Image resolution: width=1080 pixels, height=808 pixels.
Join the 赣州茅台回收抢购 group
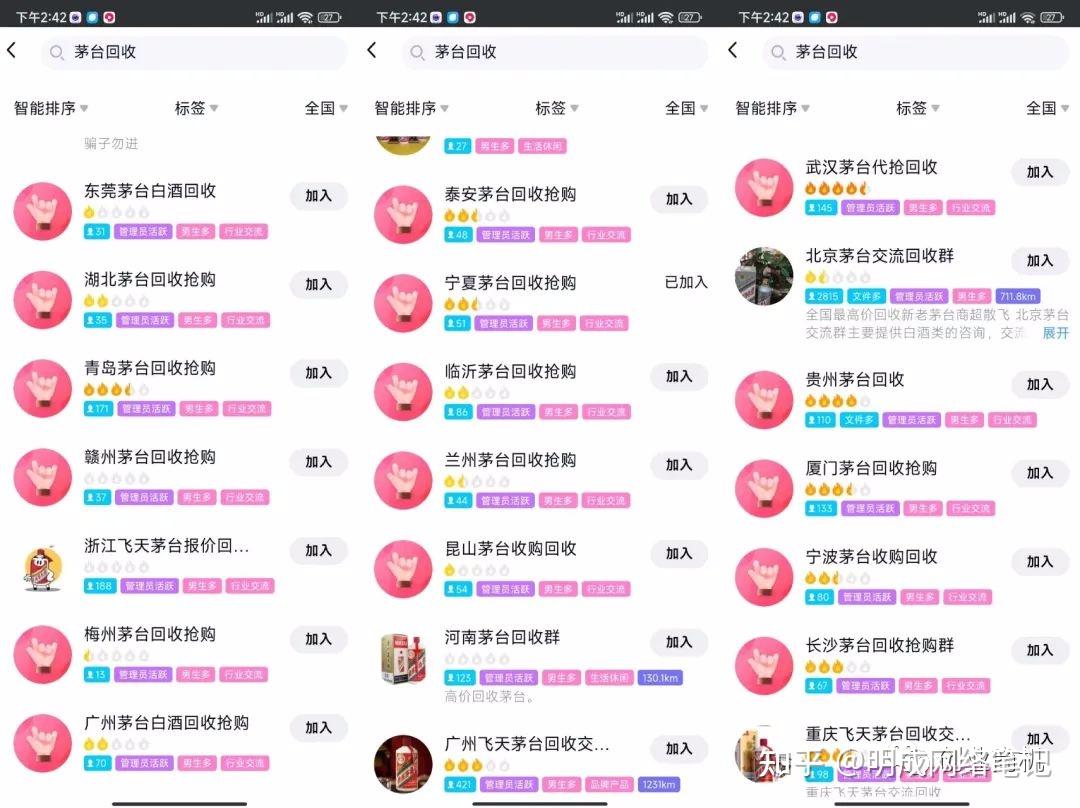click(x=318, y=462)
